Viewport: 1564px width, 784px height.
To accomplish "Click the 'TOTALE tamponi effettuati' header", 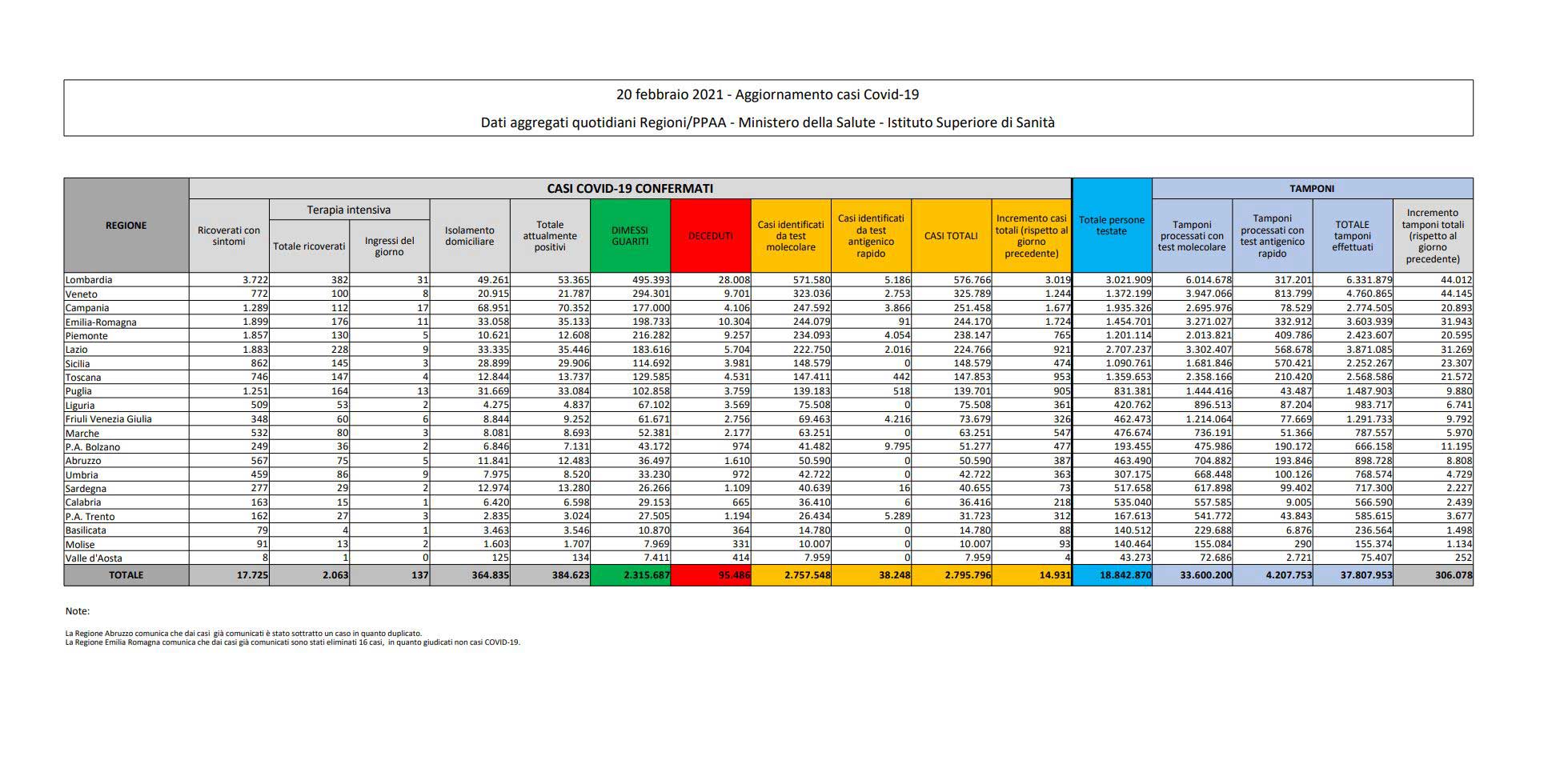I will [1352, 236].
